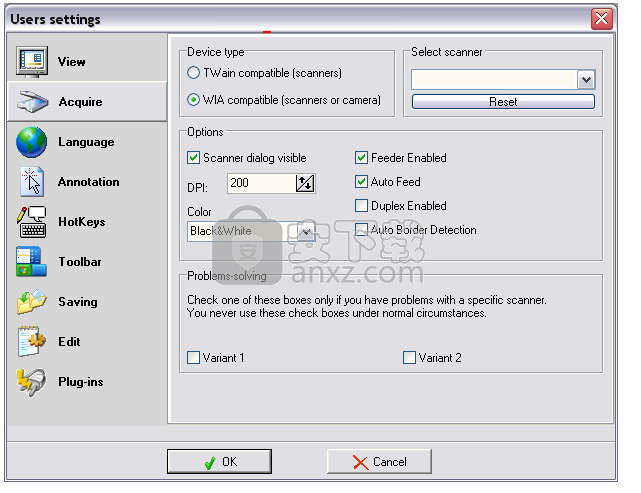Open the Plug-ins settings page
This screenshot has height=493, width=641.
tap(87, 382)
